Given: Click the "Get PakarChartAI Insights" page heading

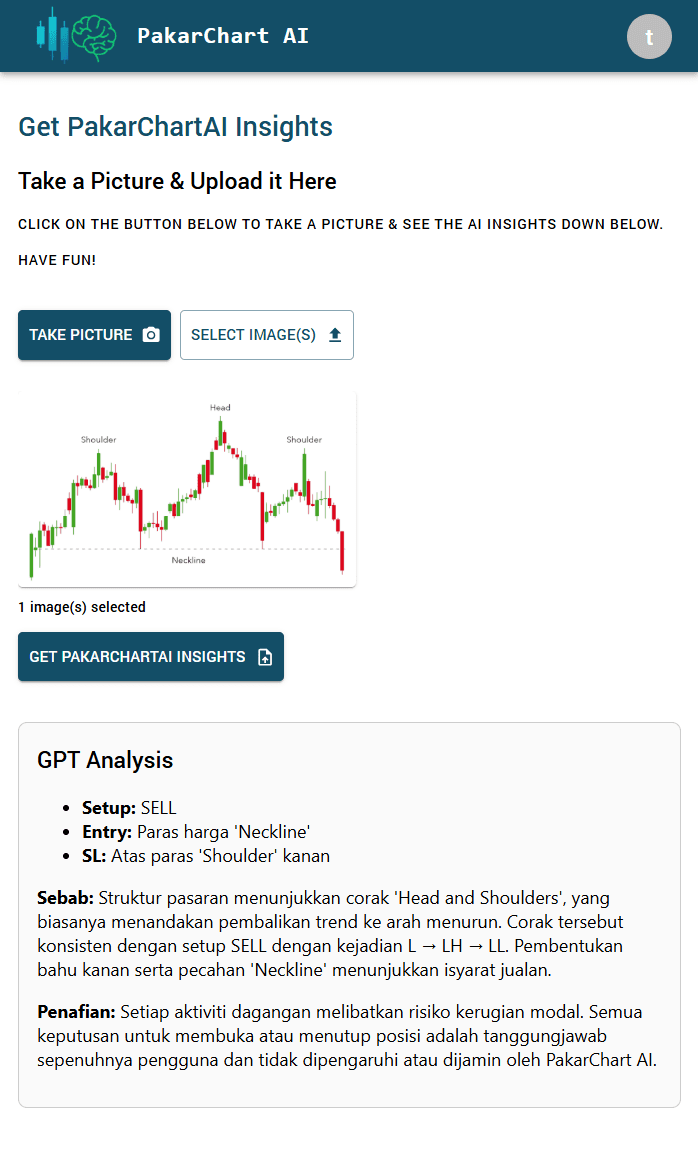Looking at the screenshot, I should [175, 127].
